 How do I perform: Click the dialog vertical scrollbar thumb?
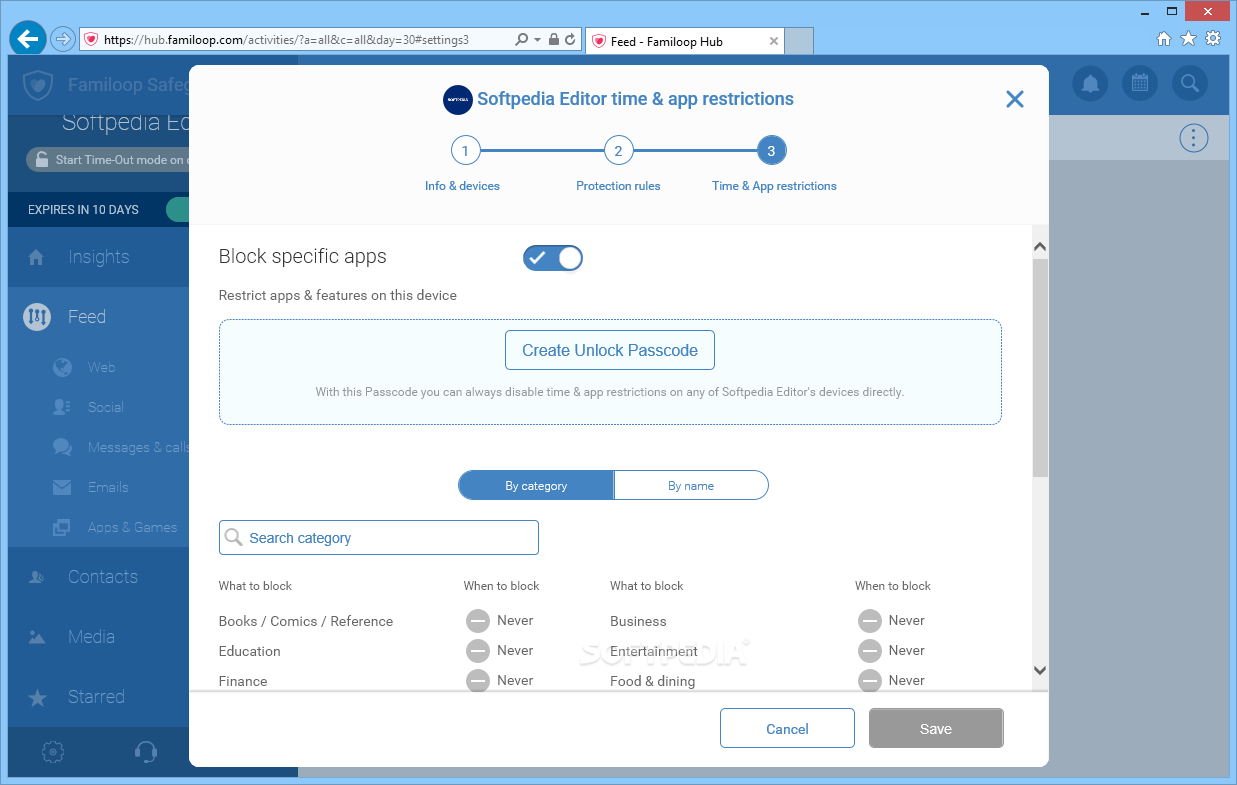point(1040,367)
